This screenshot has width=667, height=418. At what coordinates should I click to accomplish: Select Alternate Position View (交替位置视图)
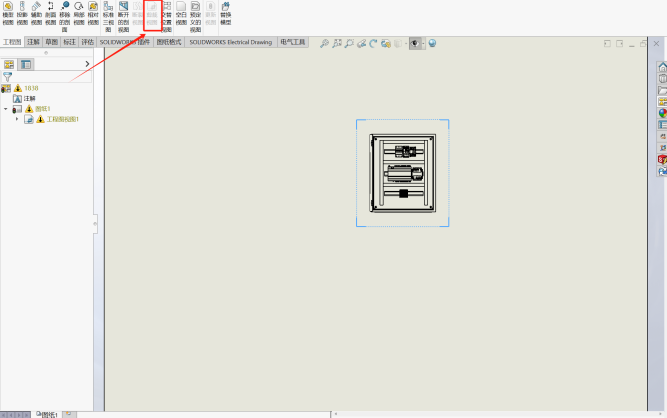[x=167, y=16]
